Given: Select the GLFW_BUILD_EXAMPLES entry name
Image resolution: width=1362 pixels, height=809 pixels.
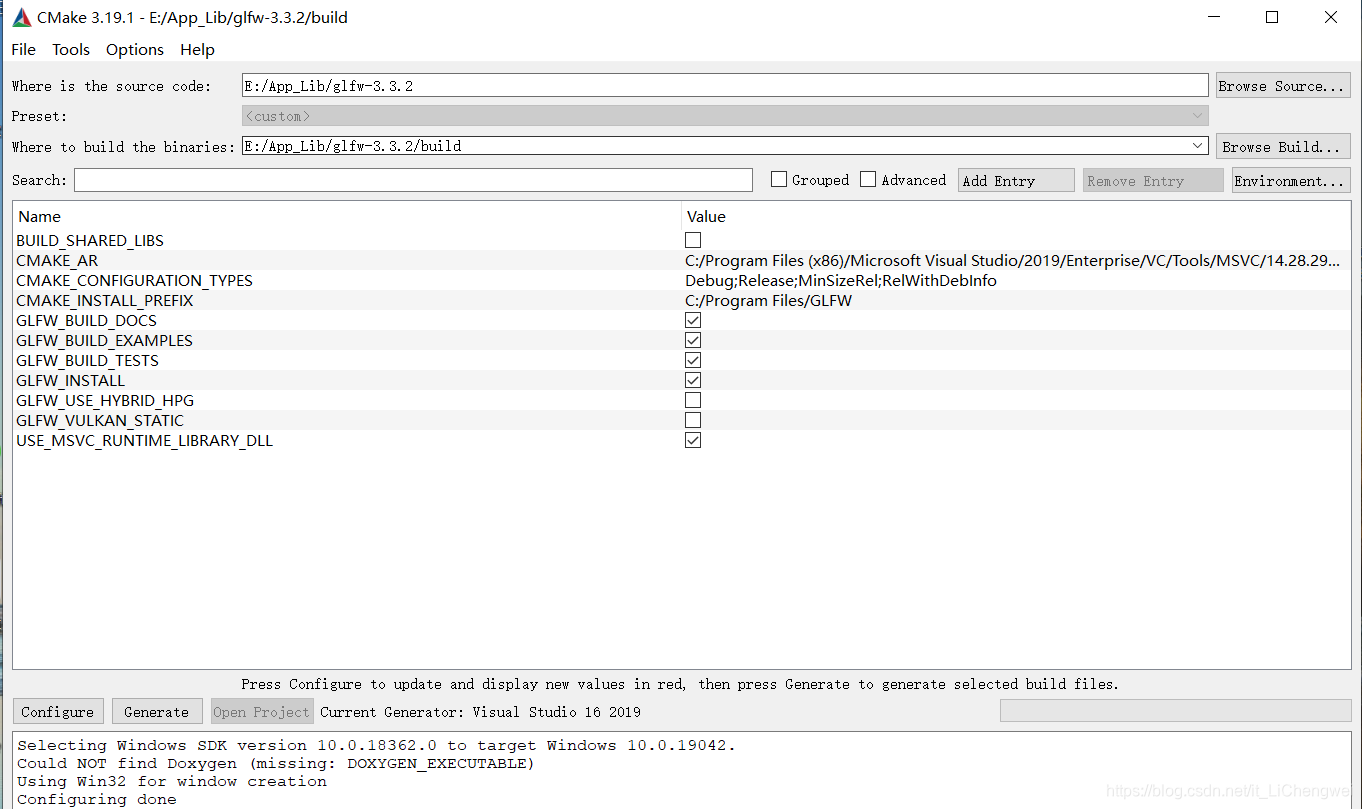Looking at the screenshot, I should [104, 340].
